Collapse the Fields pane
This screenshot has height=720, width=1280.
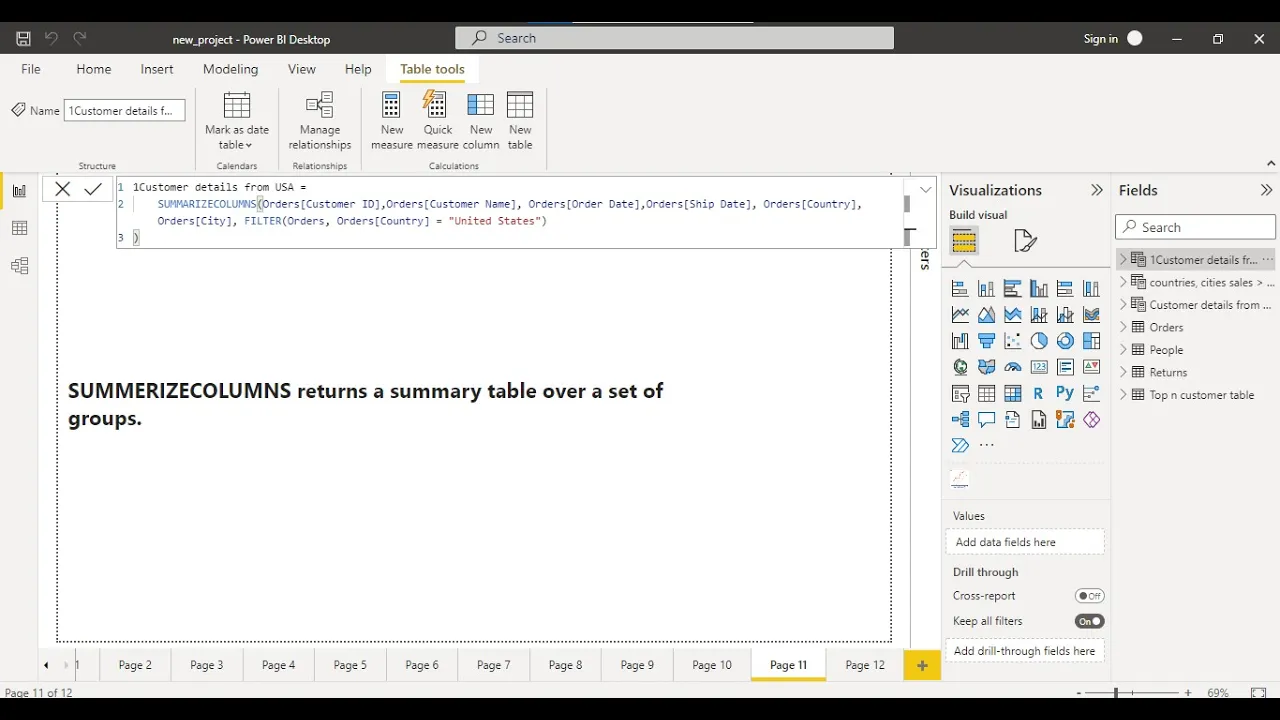point(1267,190)
